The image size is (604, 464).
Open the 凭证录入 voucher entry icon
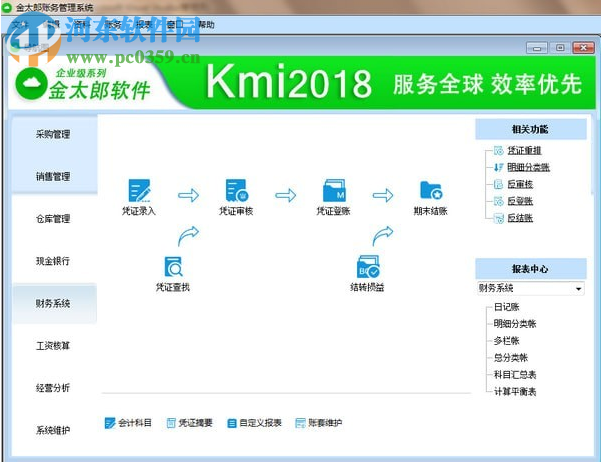(139, 190)
